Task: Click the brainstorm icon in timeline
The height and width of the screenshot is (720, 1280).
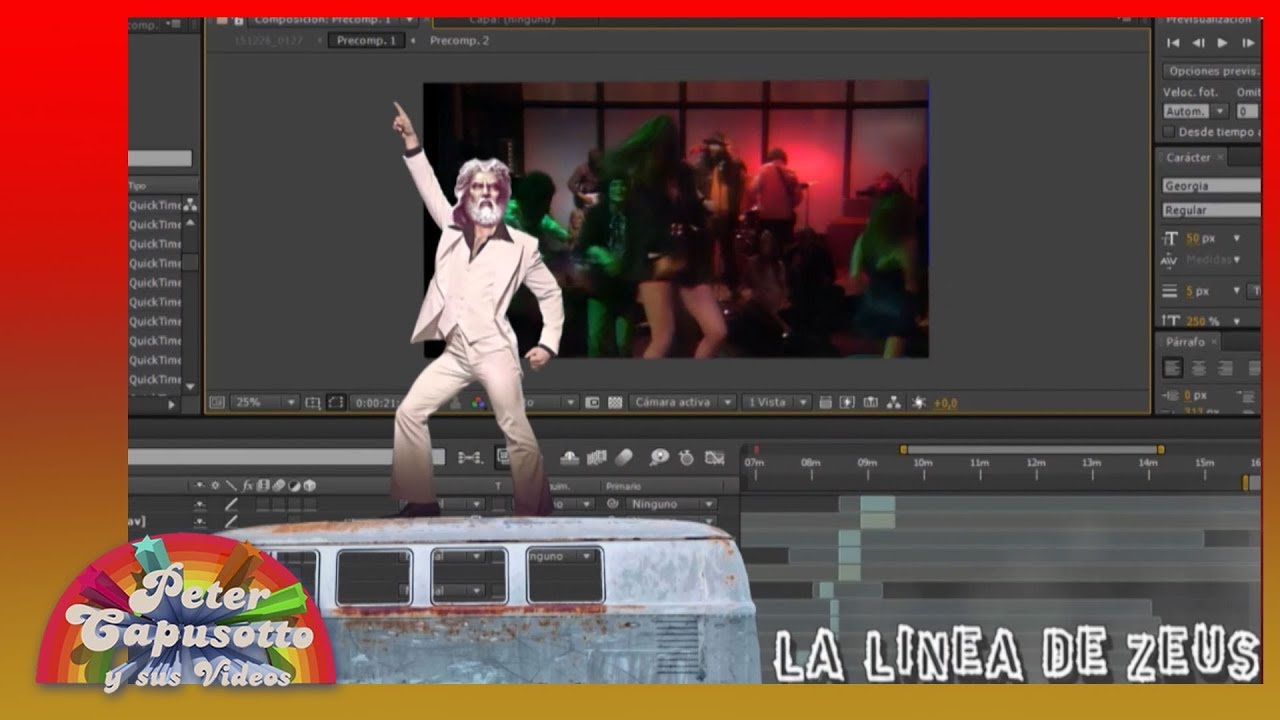Action: point(659,457)
